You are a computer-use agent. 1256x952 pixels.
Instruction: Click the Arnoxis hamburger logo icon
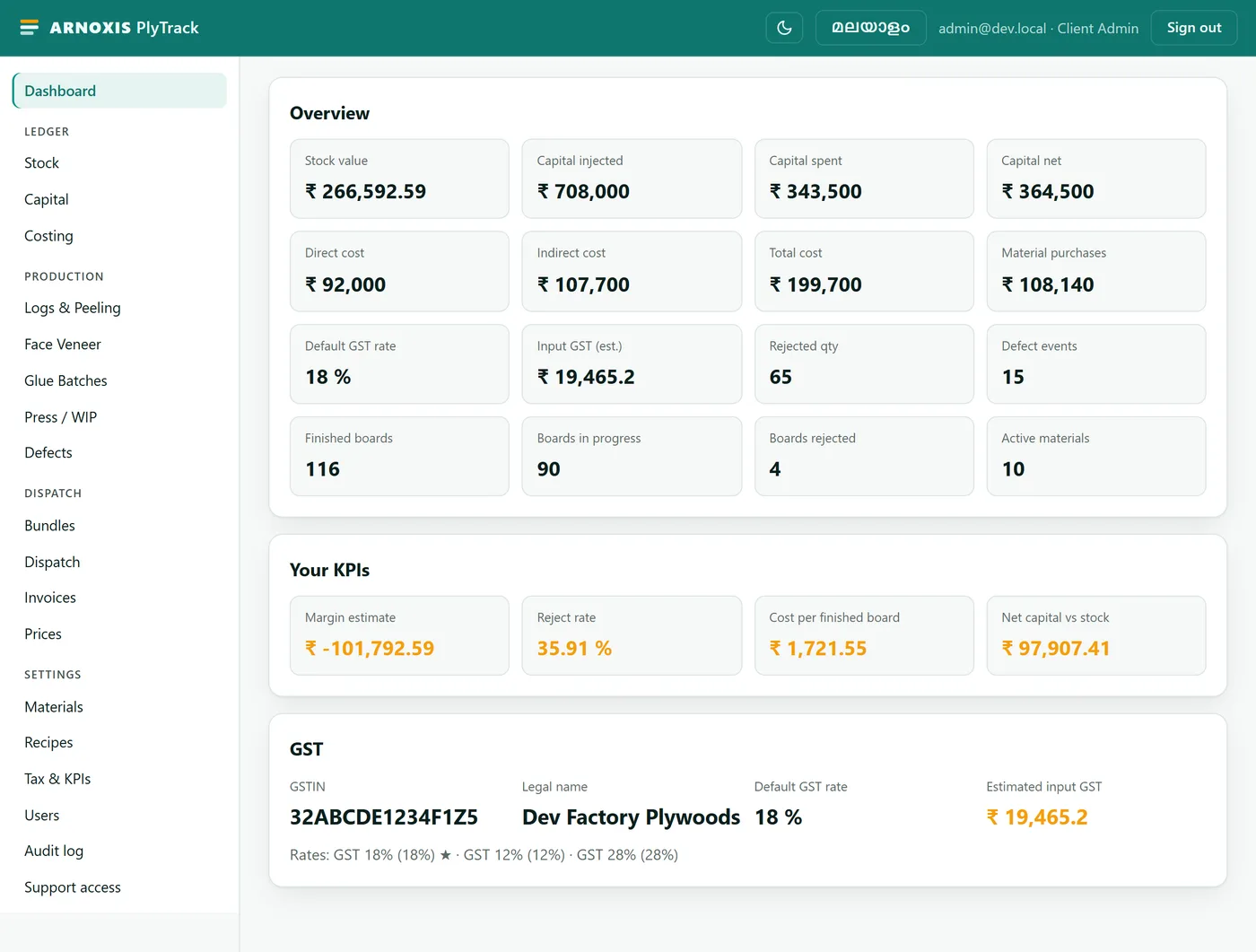(30, 28)
